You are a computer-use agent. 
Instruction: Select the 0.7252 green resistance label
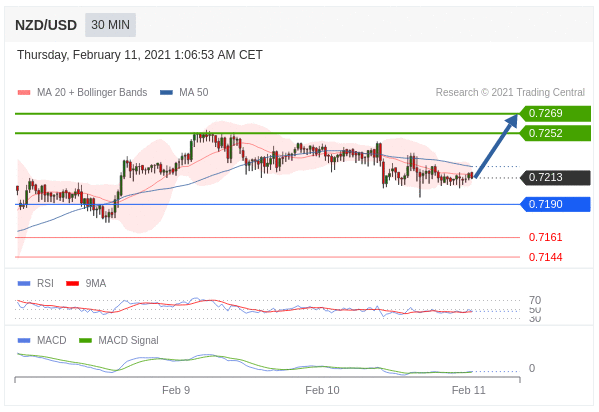(555, 133)
